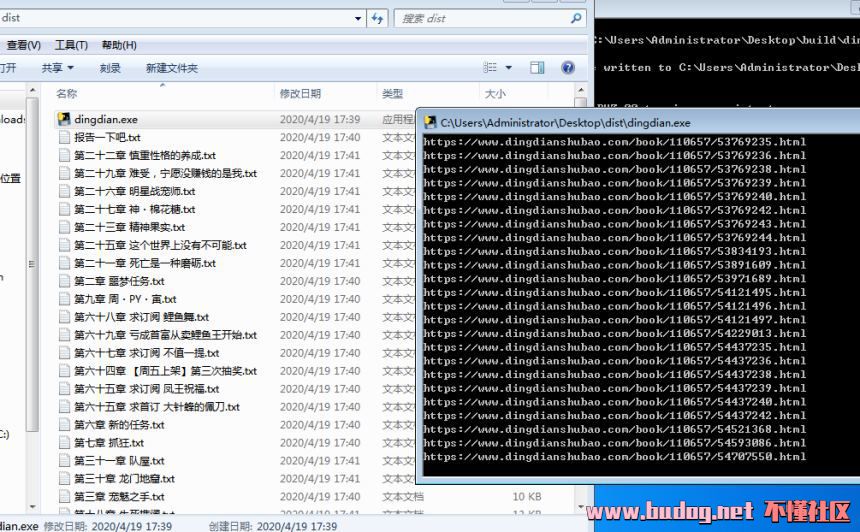Select file 第二十七章 神·棉花糖.txt
The height and width of the screenshot is (532, 860).
(135, 210)
